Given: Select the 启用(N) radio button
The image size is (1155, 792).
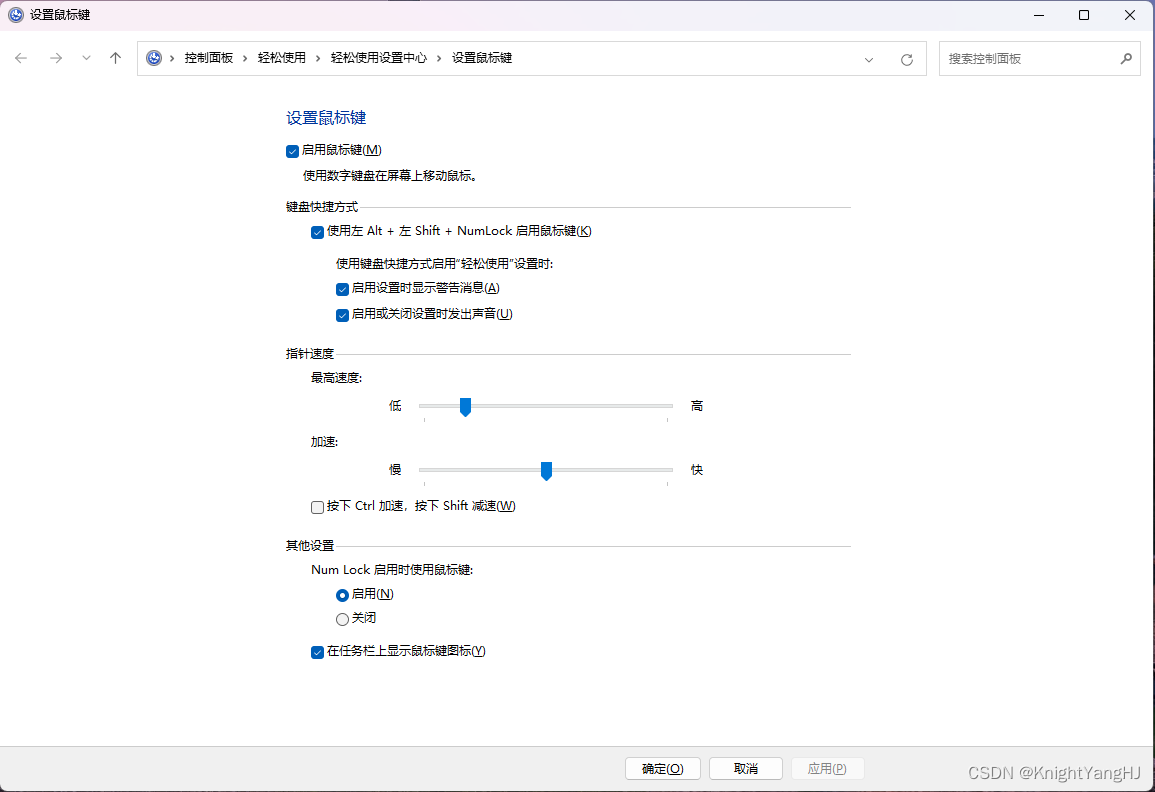Looking at the screenshot, I should tap(342, 595).
